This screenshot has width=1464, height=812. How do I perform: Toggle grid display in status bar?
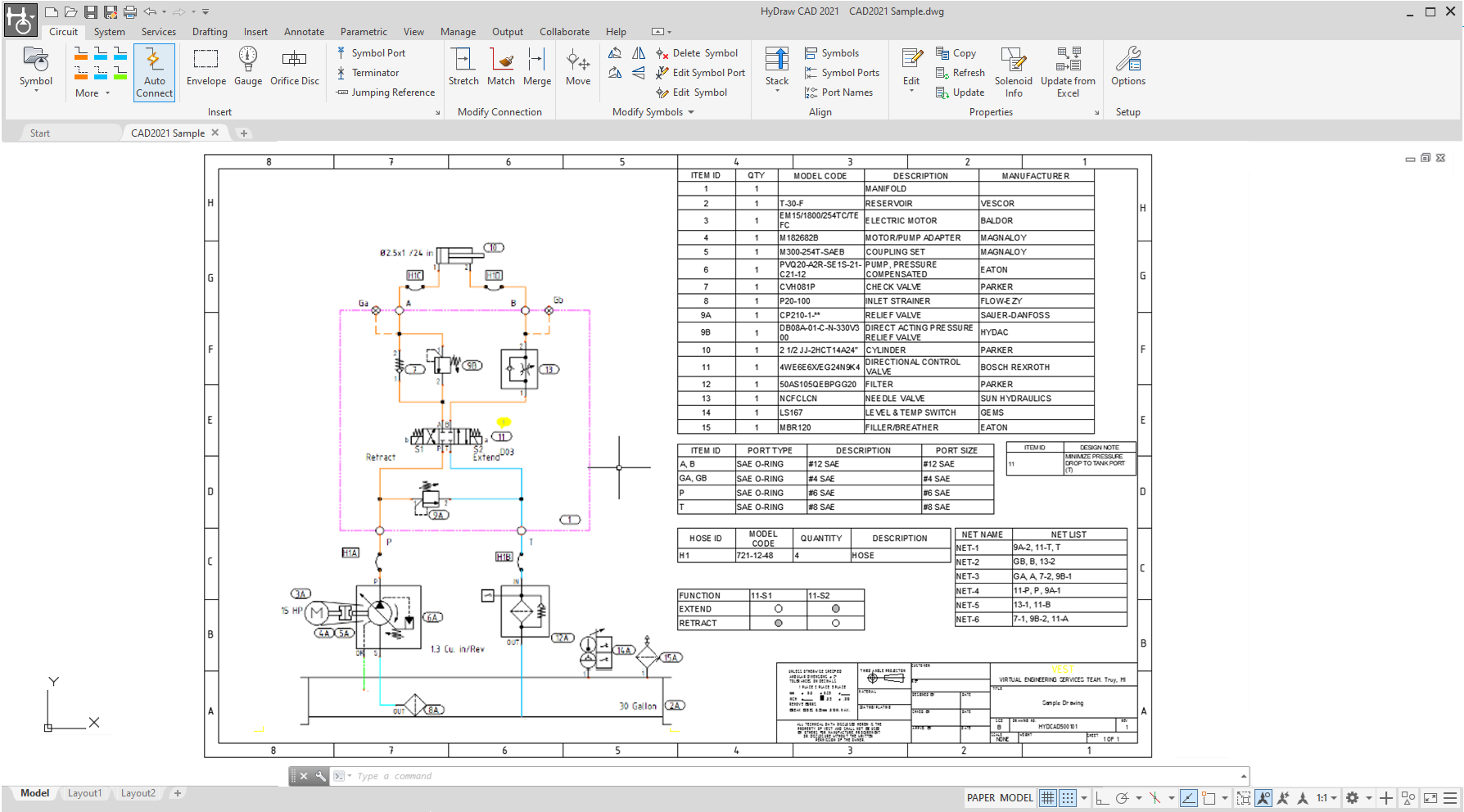tap(1048, 798)
